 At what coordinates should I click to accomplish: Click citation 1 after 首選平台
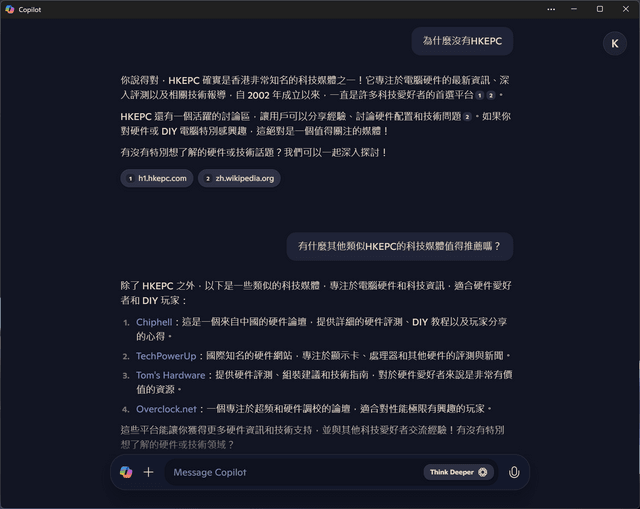(x=480, y=96)
